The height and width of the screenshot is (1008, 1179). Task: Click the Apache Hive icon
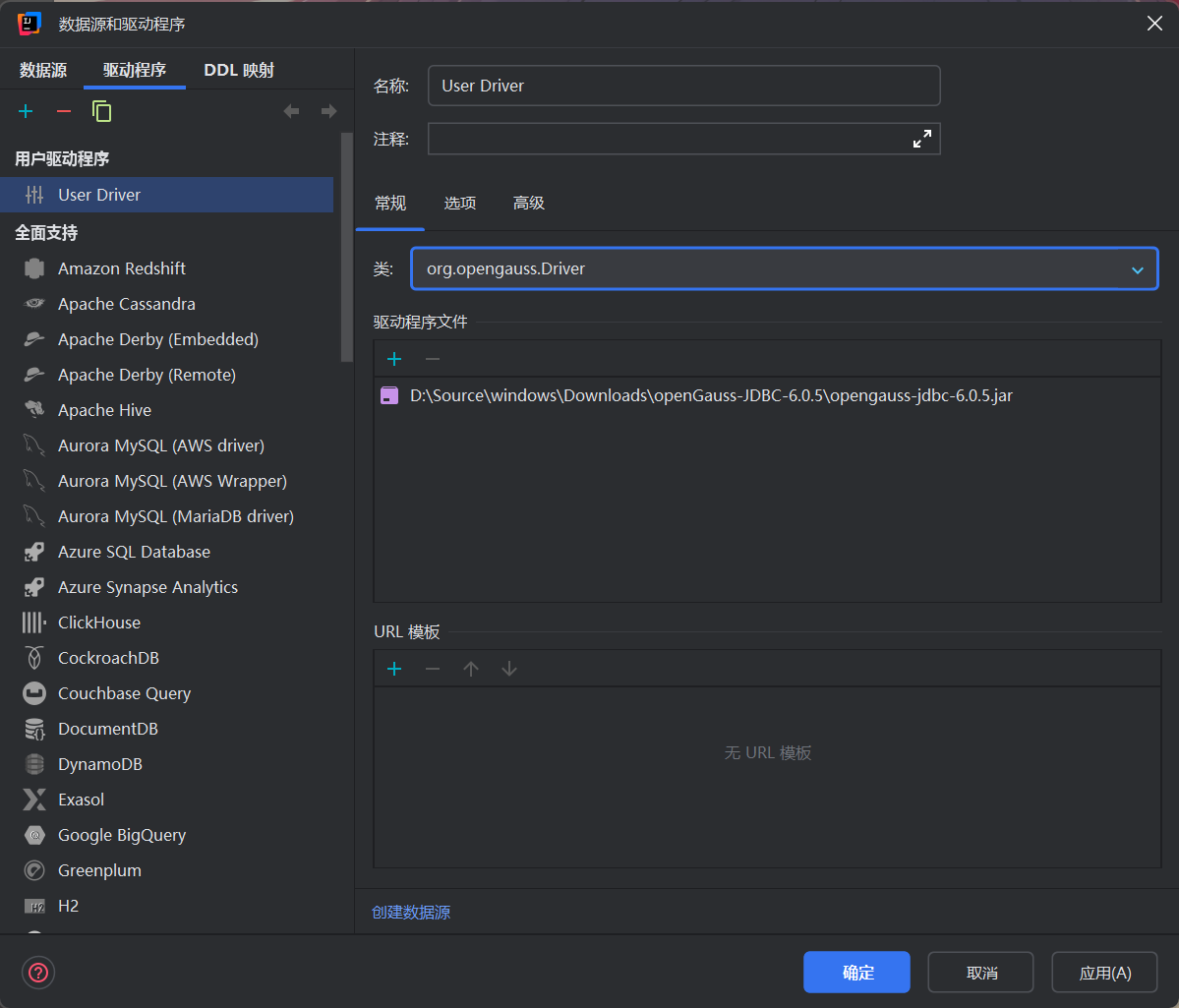pyautogui.click(x=33, y=410)
